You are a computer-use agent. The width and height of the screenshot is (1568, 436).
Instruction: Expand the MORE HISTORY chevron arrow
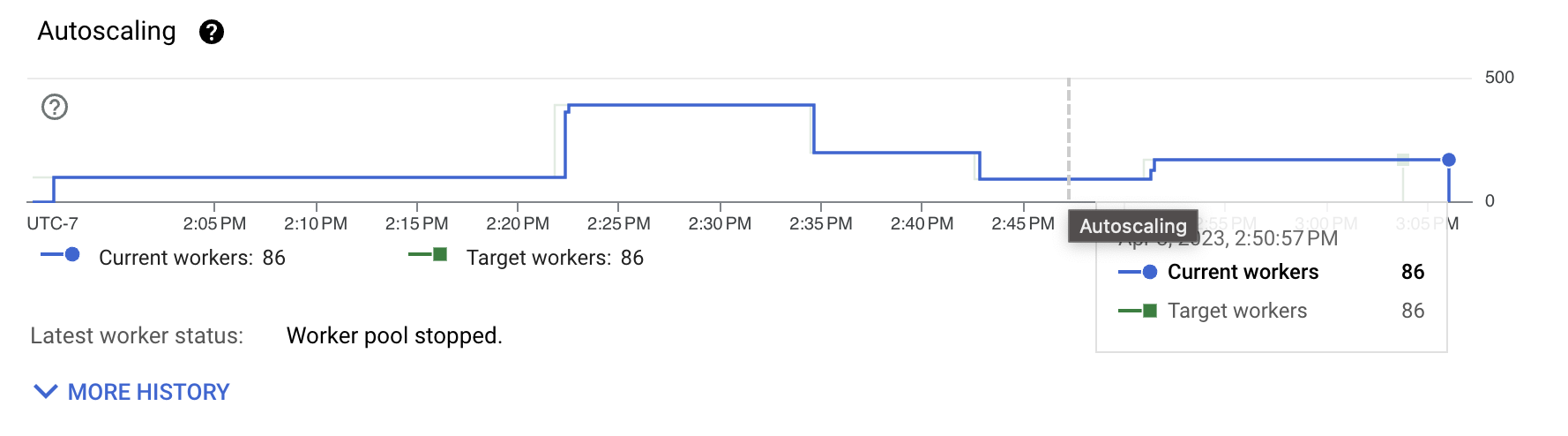pos(45,392)
